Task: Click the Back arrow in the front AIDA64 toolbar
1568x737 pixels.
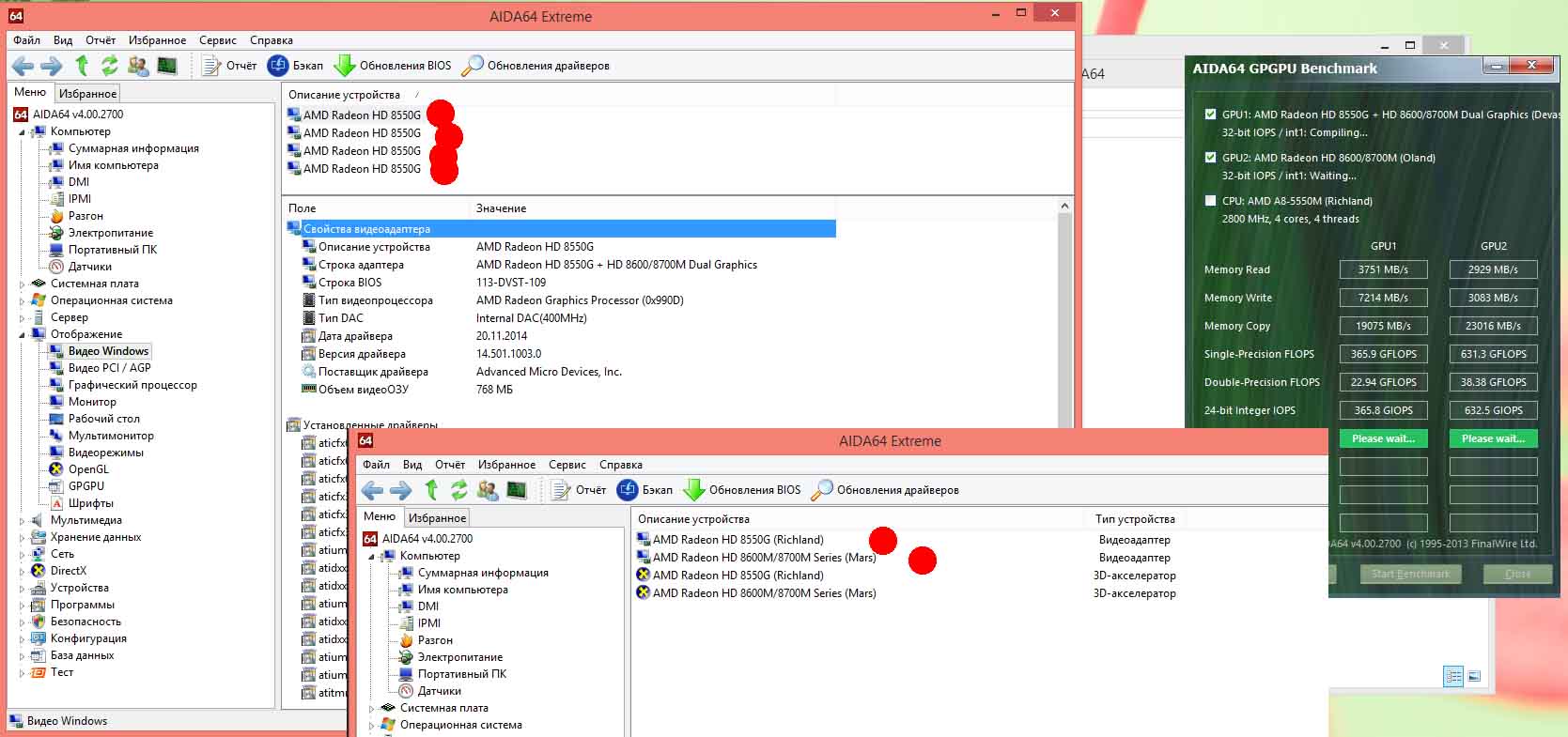Action: (x=372, y=490)
